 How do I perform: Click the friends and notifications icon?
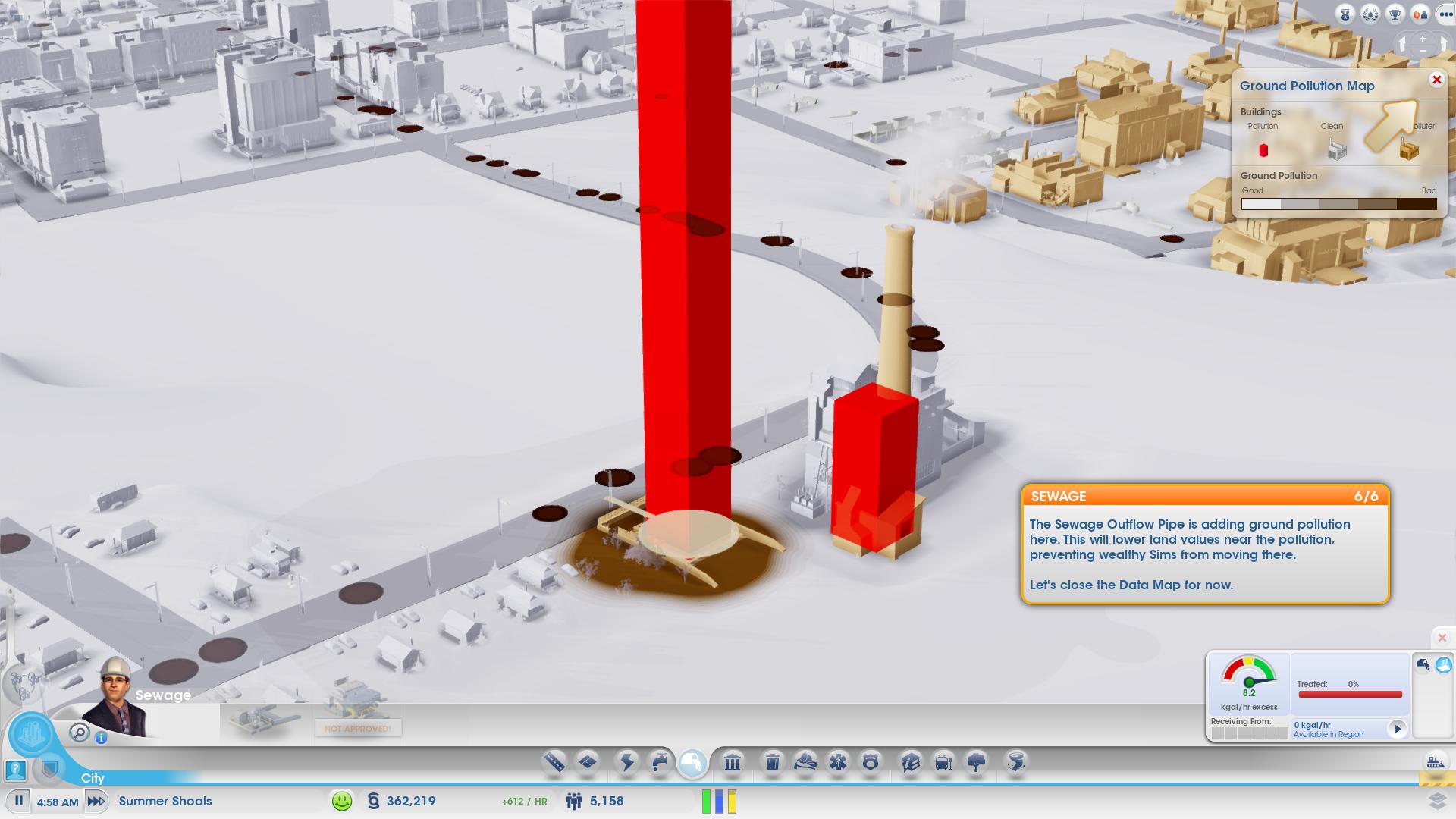click(1420, 14)
